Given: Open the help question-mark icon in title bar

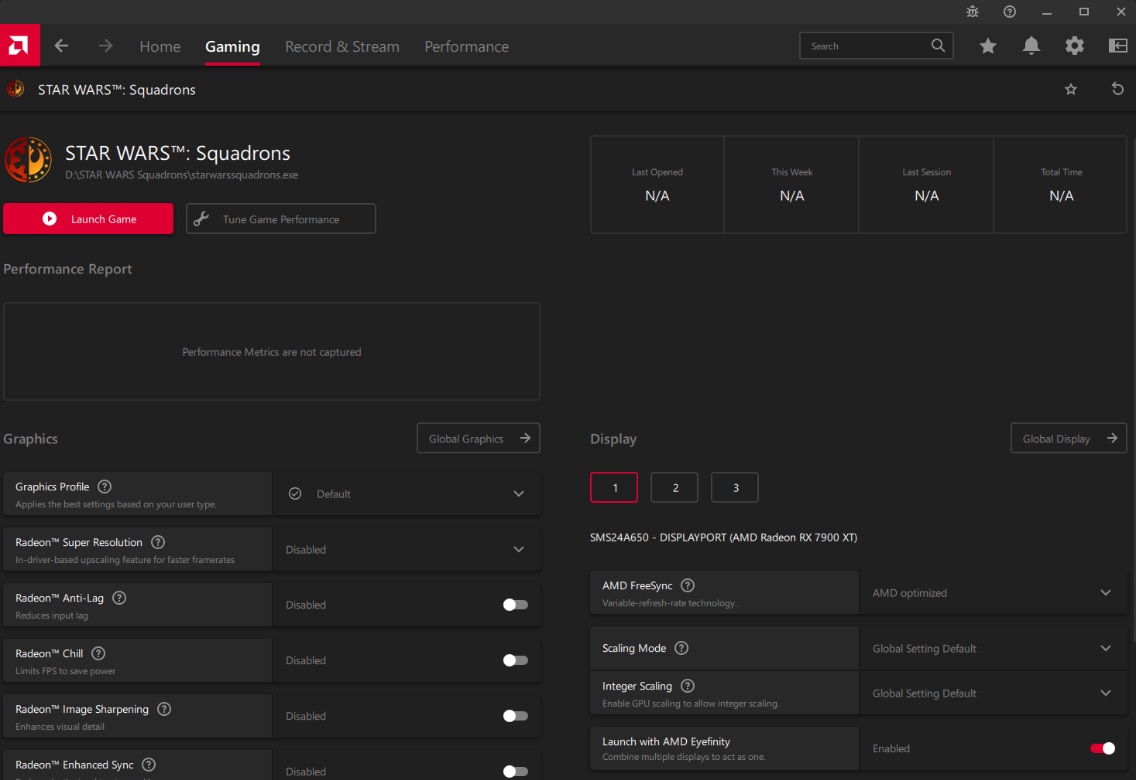Looking at the screenshot, I should click(1009, 12).
